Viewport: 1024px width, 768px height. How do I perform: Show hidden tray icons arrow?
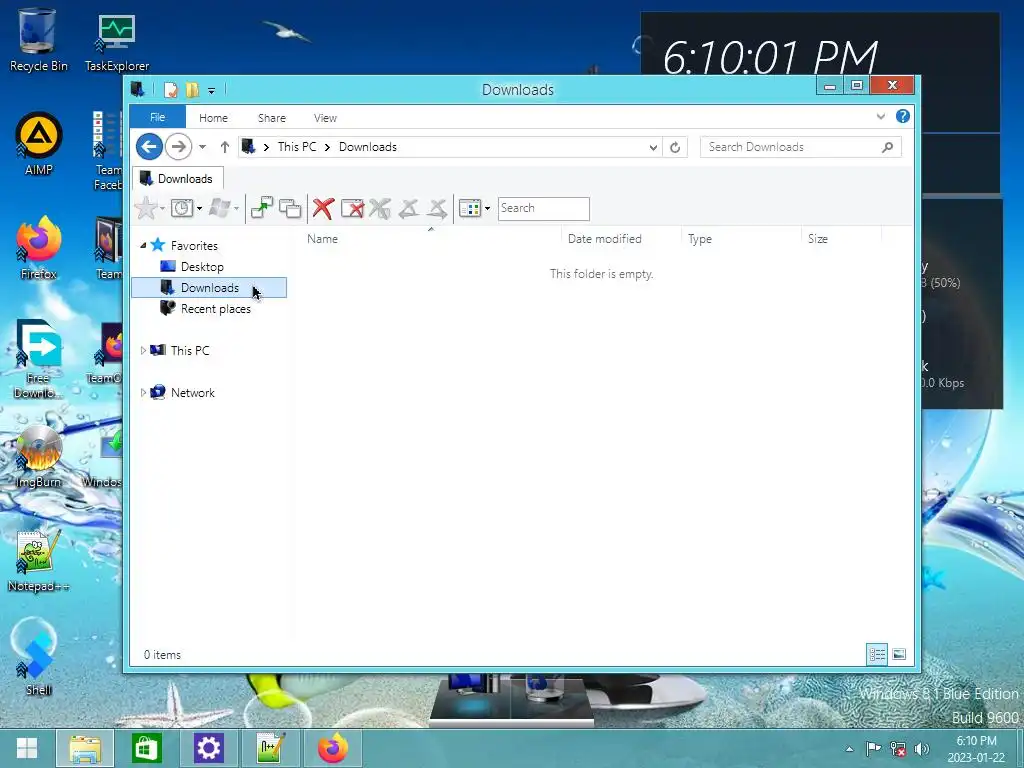coord(849,749)
